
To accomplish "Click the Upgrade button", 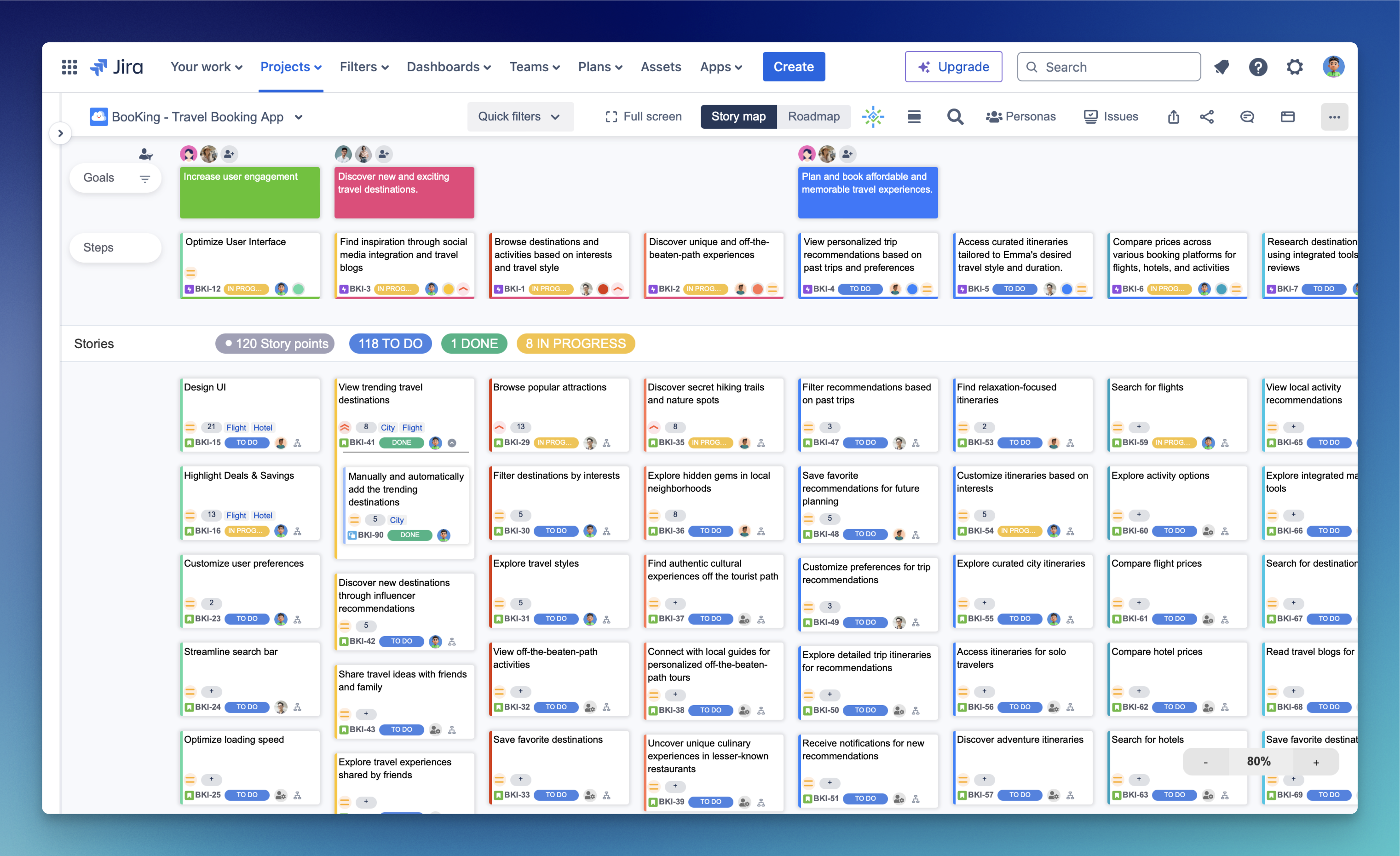I will pyautogui.click(x=953, y=66).
